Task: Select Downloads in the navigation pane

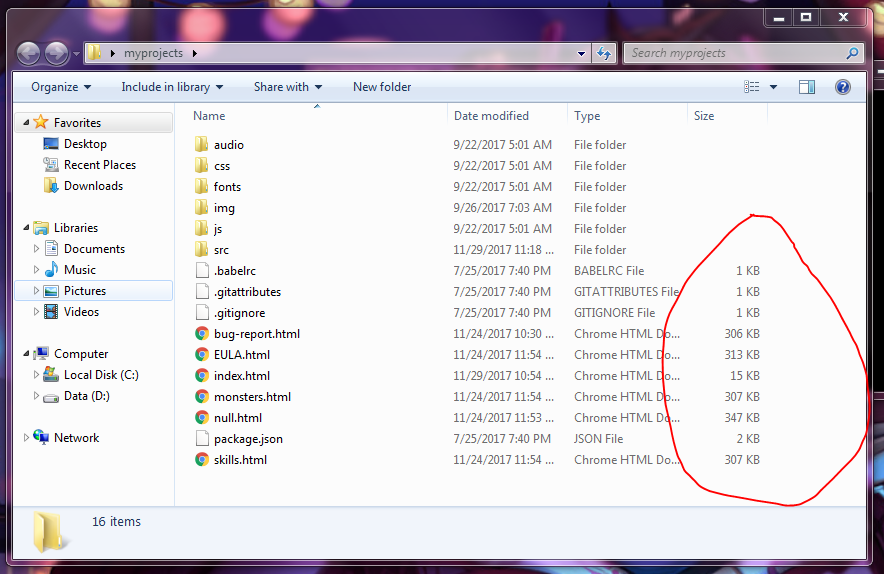Action: click(93, 186)
